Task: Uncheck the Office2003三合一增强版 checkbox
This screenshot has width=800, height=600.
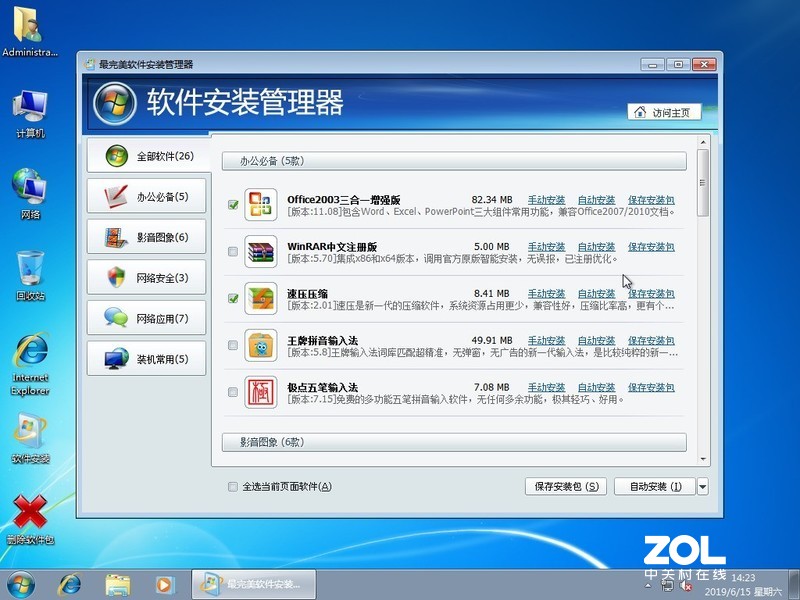Action: 232,204
